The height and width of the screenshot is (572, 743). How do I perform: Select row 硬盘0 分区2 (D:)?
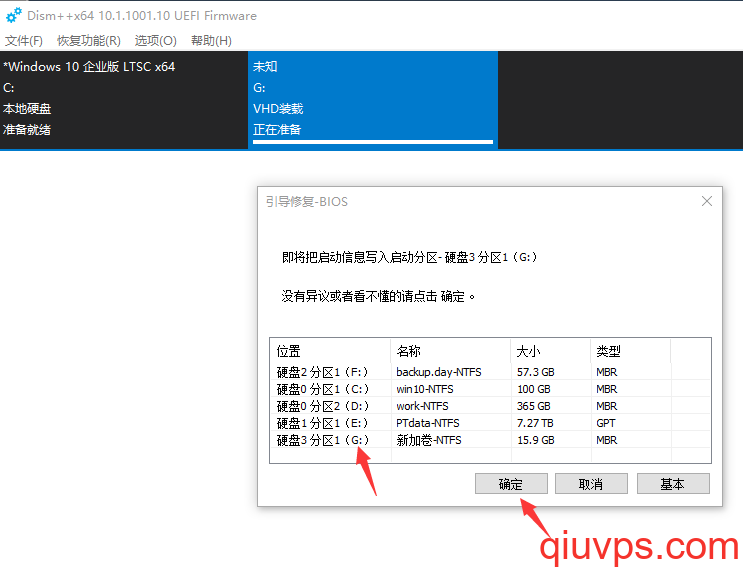pyautogui.click(x=490, y=406)
